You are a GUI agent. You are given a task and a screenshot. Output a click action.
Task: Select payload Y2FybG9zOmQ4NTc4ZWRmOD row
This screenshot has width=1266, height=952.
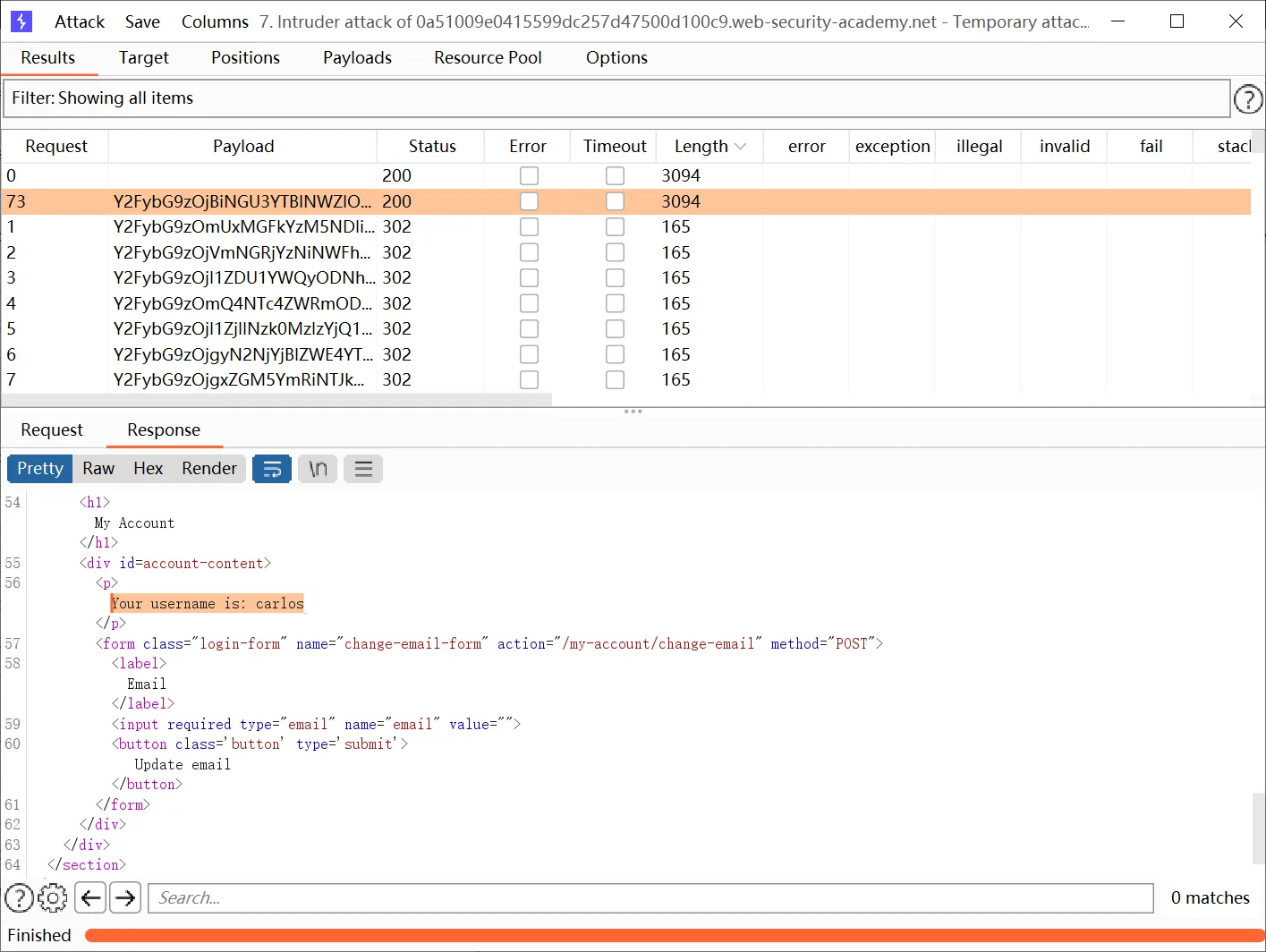[x=626, y=303]
